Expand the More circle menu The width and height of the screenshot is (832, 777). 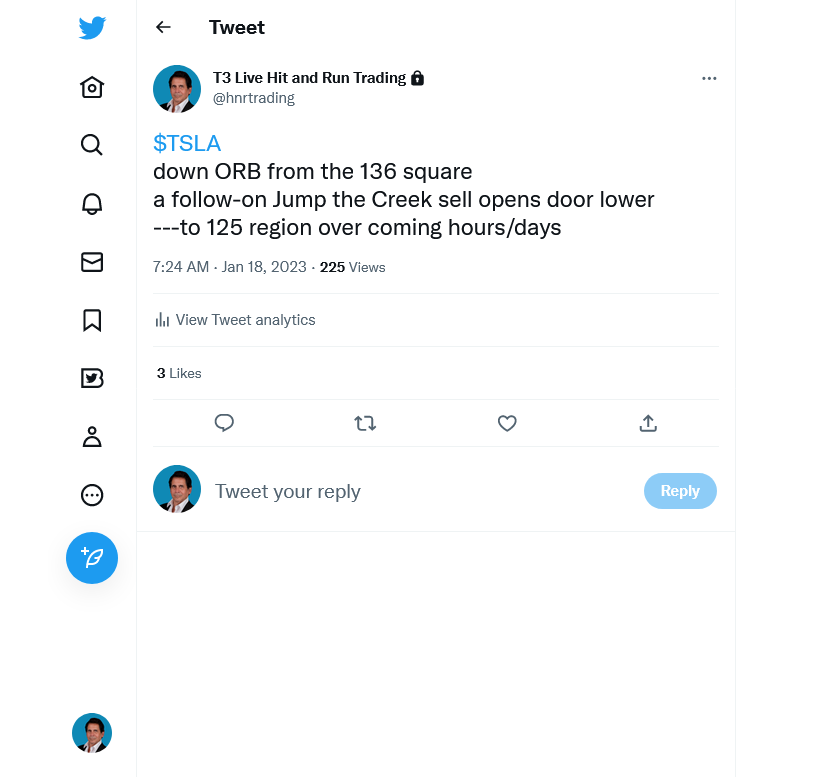[x=92, y=495]
